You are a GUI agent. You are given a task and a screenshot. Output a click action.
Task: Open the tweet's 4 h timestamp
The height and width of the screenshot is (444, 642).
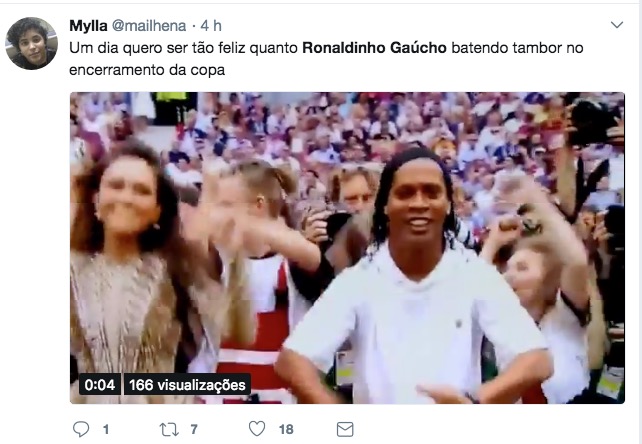[x=211, y=26]
